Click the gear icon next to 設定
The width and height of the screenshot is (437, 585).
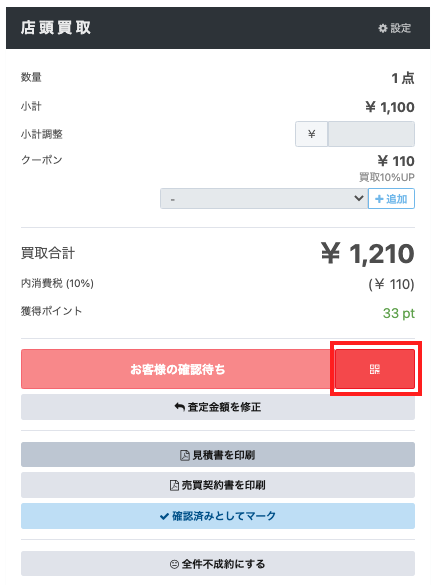(383, 28)
